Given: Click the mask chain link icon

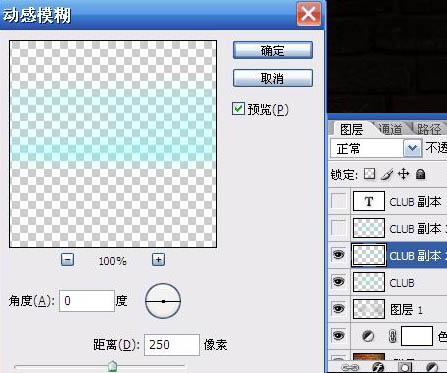Looking at the screenshot, I should pyautogui.click(x=393, y=336).
